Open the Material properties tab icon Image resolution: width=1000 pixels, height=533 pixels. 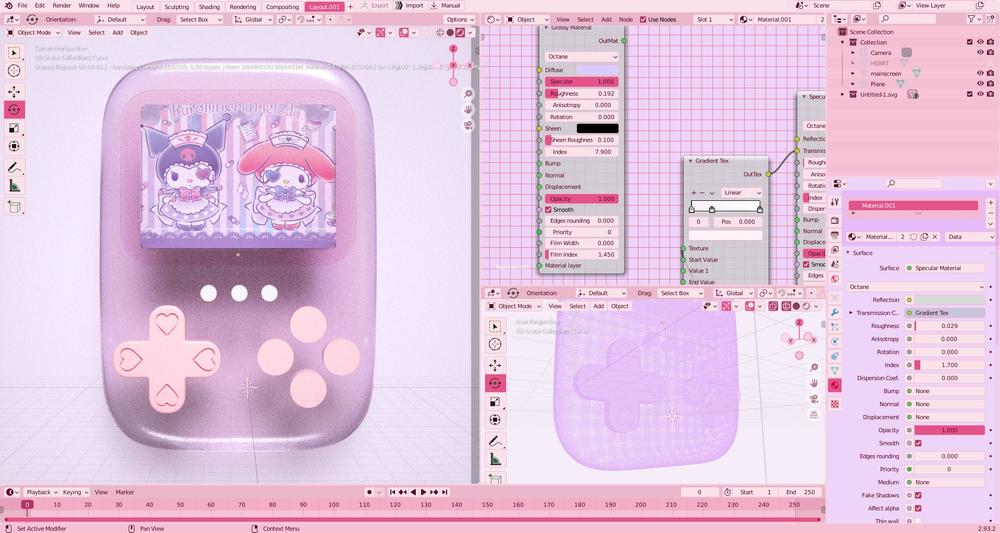[x=835, y=385]
